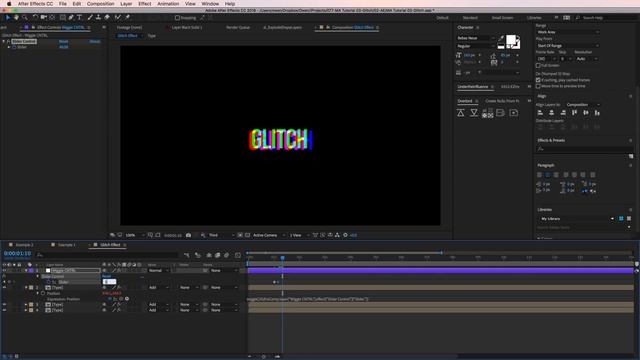
Task: Enable the Snapping checkbox
Action: (177, 18)
